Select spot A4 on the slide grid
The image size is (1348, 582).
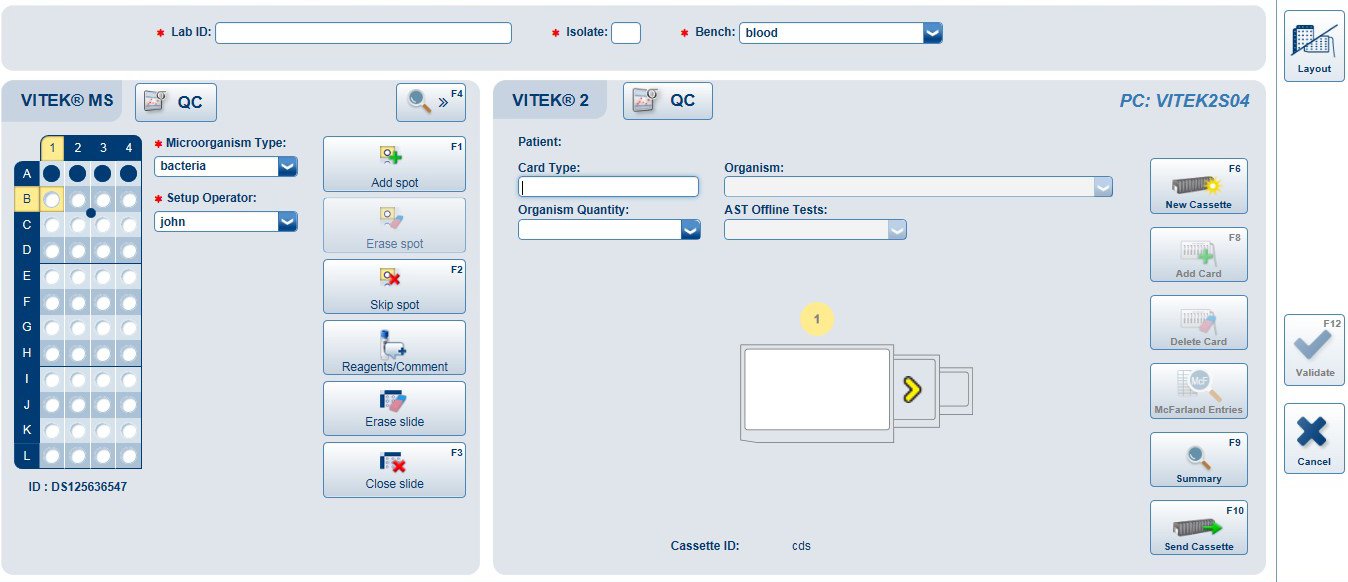[x=129, y=173]
